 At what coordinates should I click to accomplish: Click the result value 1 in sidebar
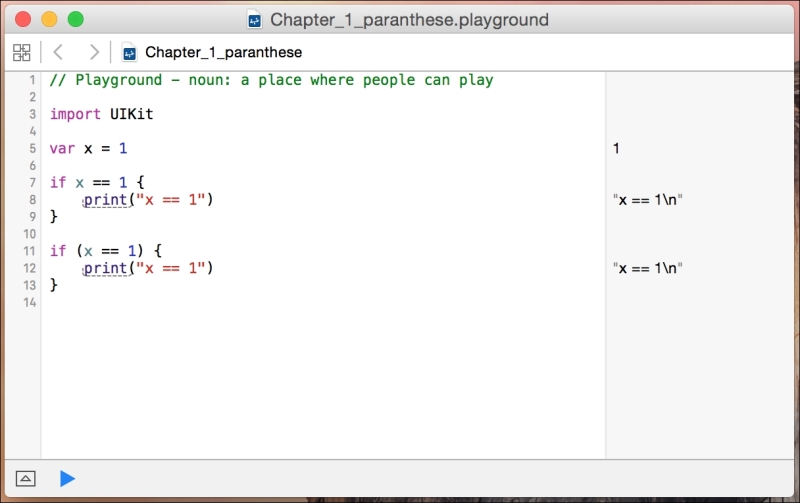pos(616,148)
